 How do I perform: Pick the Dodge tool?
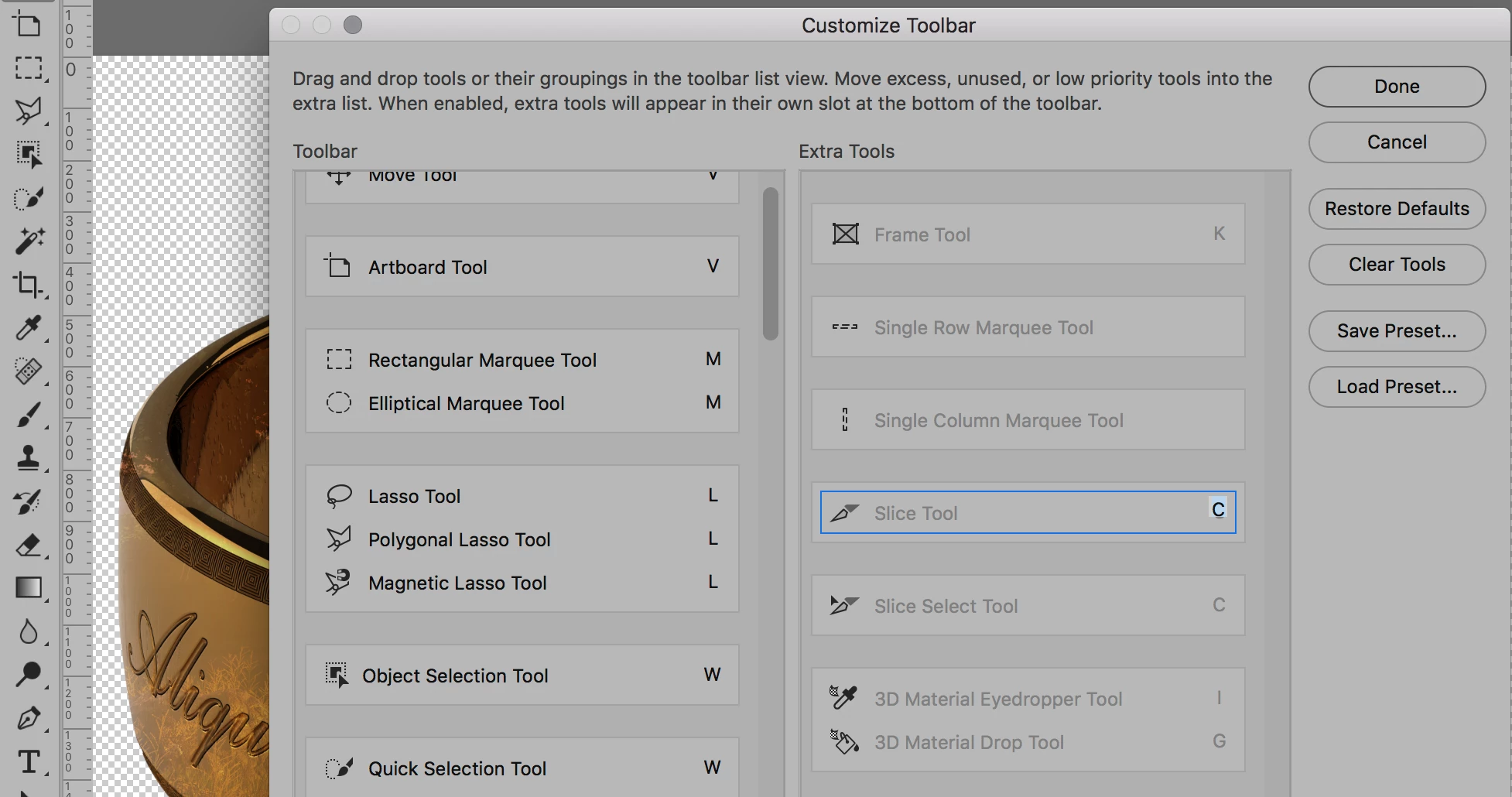click(29, 675)
